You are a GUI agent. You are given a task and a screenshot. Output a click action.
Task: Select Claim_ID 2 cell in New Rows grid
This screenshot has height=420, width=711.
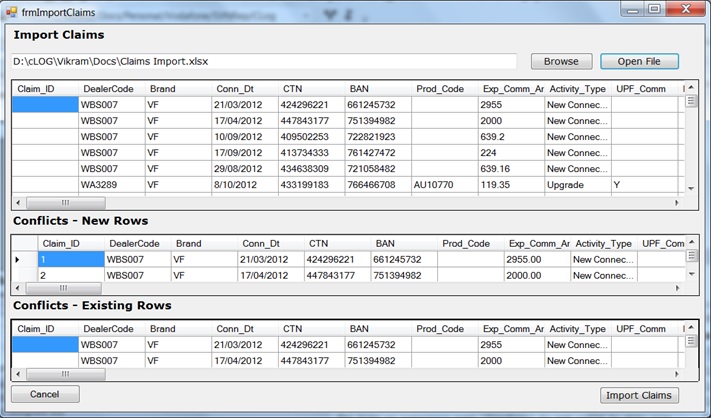[x=71, y=275]
